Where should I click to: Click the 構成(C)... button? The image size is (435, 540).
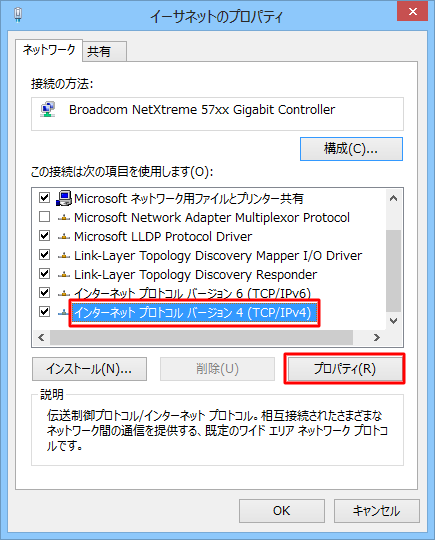(351, 149)
